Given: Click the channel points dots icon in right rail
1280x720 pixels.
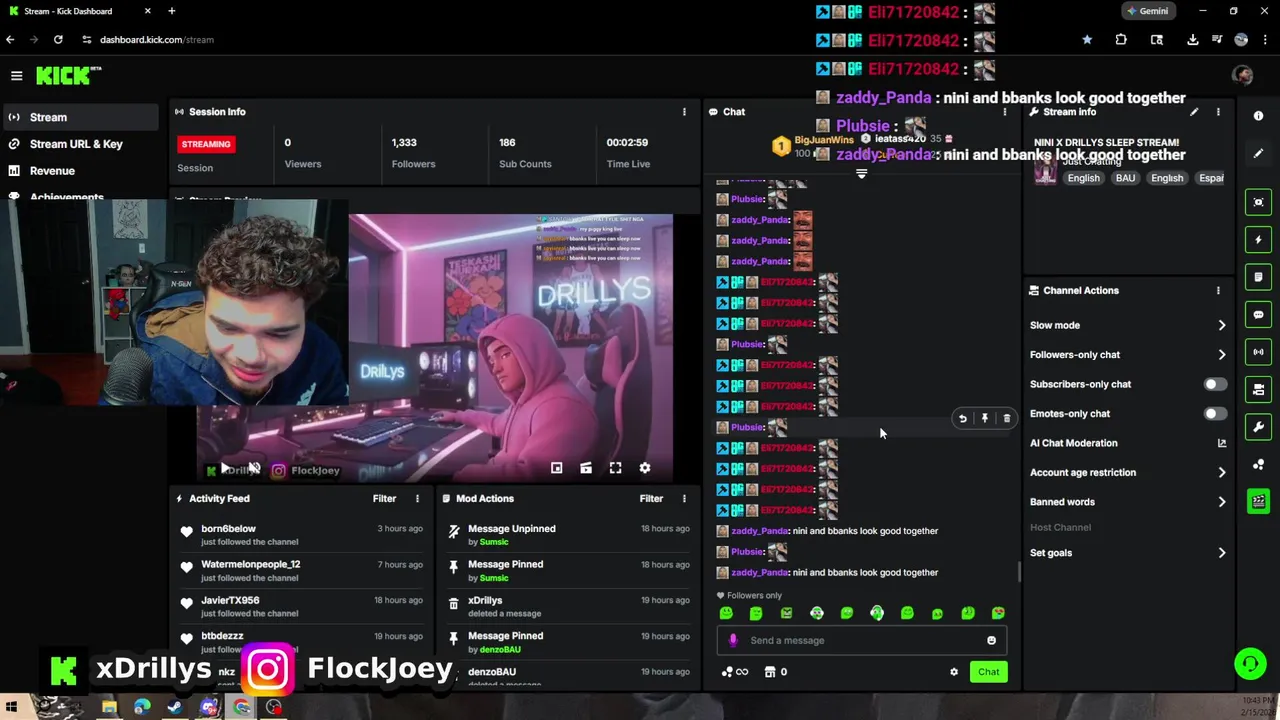Looking at the screenshot, I should coord(1258,465).
